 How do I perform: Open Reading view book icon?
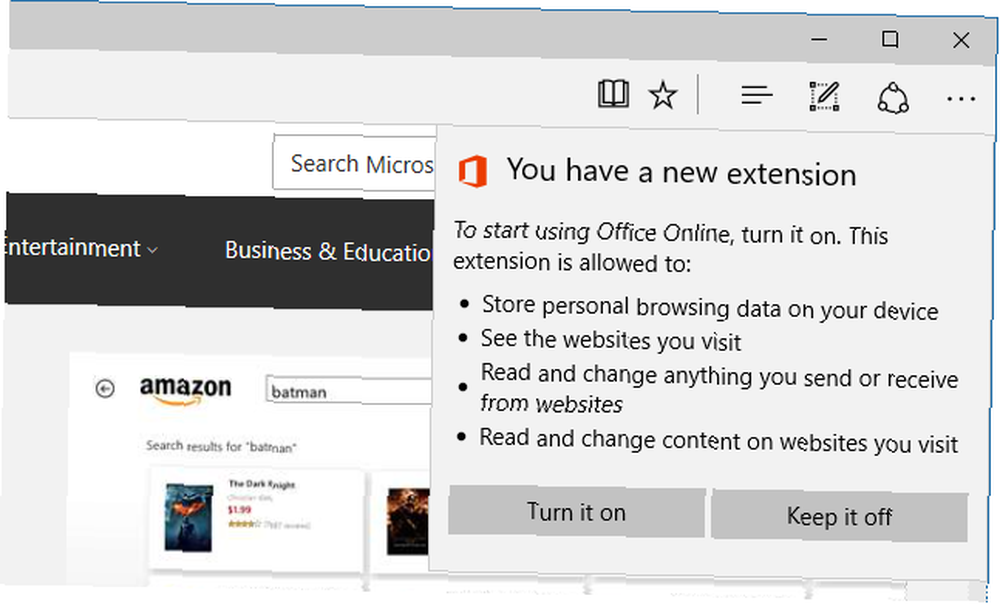613,94
